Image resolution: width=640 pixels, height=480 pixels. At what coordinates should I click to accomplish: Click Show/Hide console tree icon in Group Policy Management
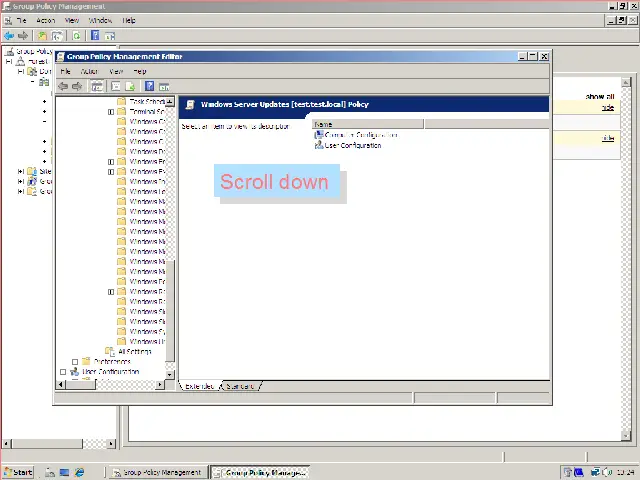click(58, 36)
